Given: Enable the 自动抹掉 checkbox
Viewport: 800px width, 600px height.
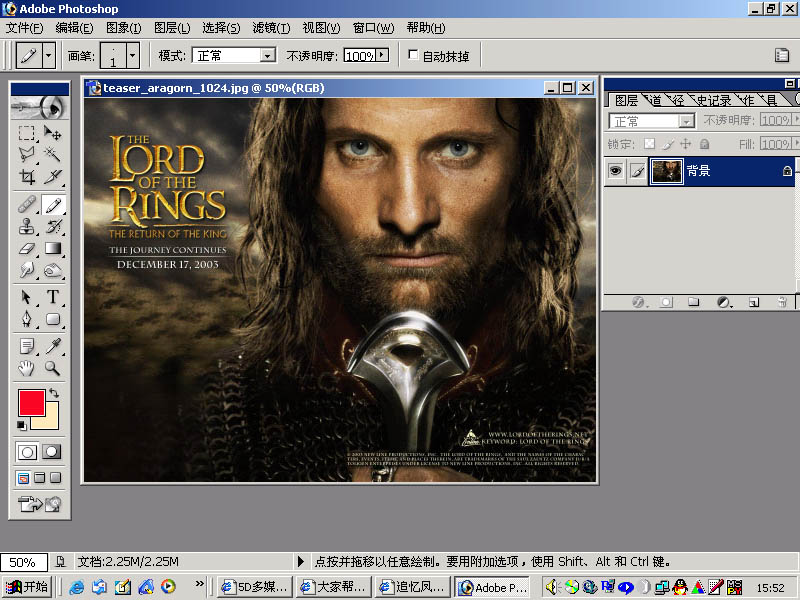Looking at the screenshot, I should (413, 55).
